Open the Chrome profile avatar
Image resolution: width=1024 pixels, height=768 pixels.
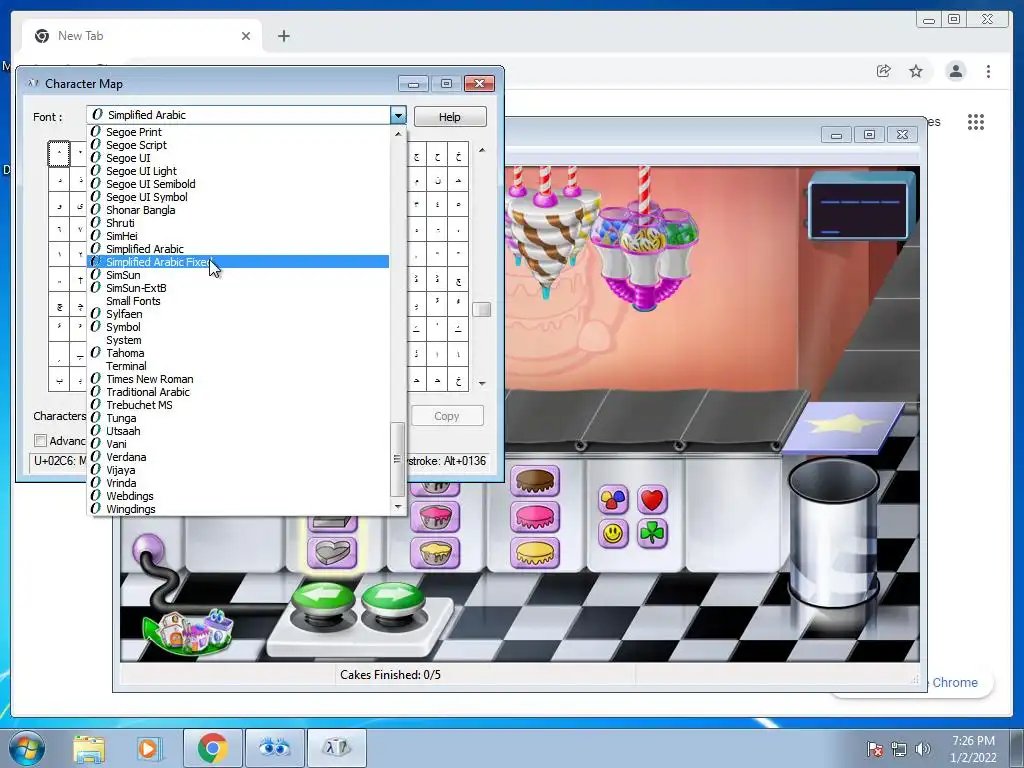click(955, 71)
